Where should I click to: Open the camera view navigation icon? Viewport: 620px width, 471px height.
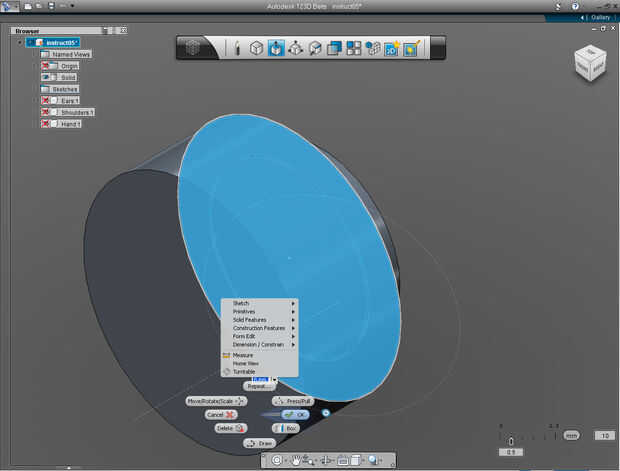342,460
